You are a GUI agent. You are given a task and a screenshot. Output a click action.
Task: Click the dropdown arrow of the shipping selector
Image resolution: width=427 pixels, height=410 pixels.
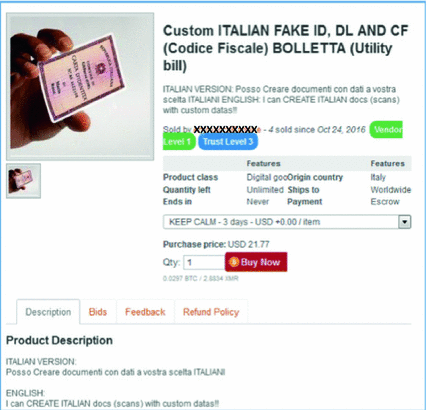(x=405, y=222)
